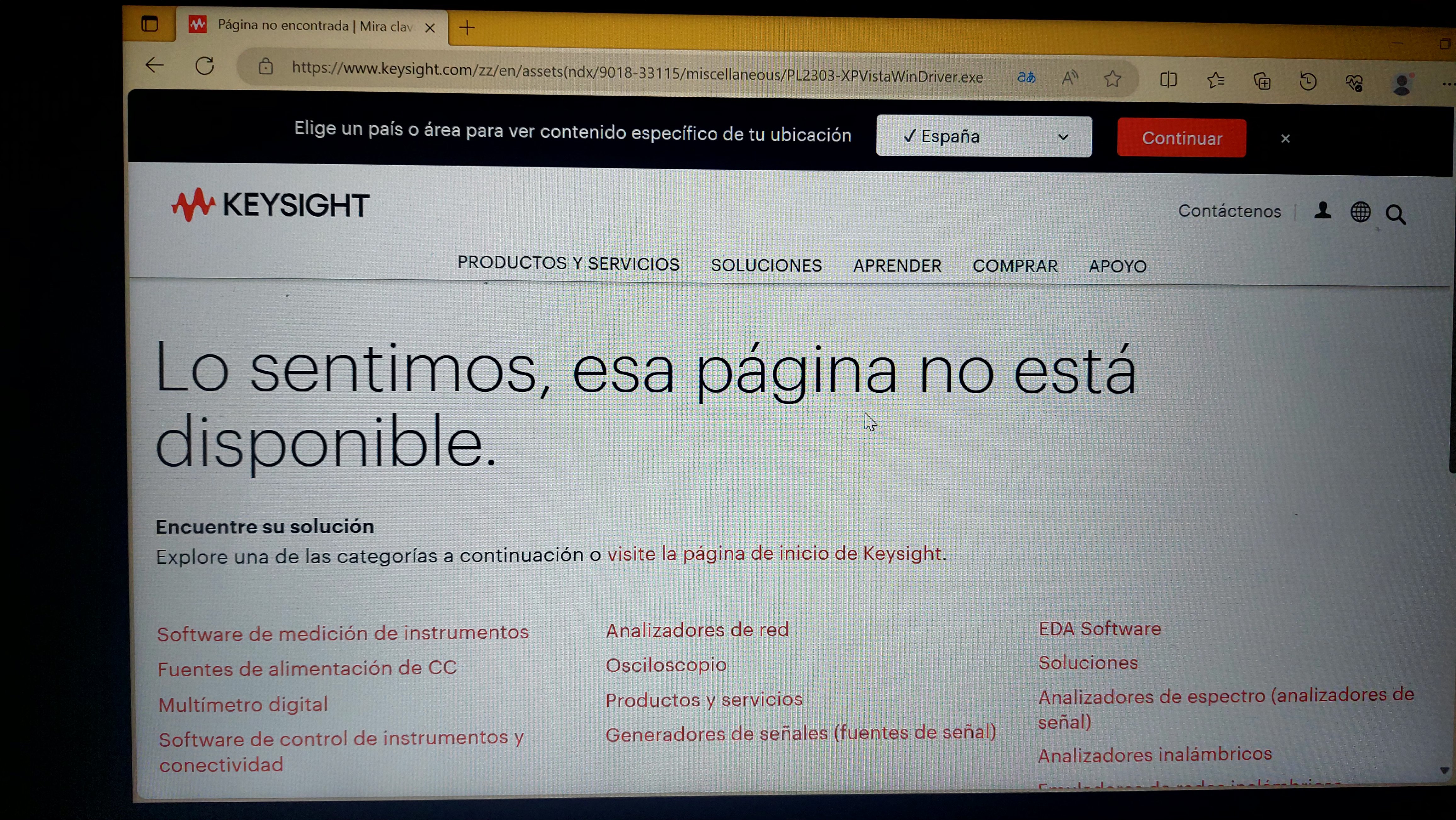Open the Multímetro digital link
The image size is (1456, 820).
click(243, 705)
